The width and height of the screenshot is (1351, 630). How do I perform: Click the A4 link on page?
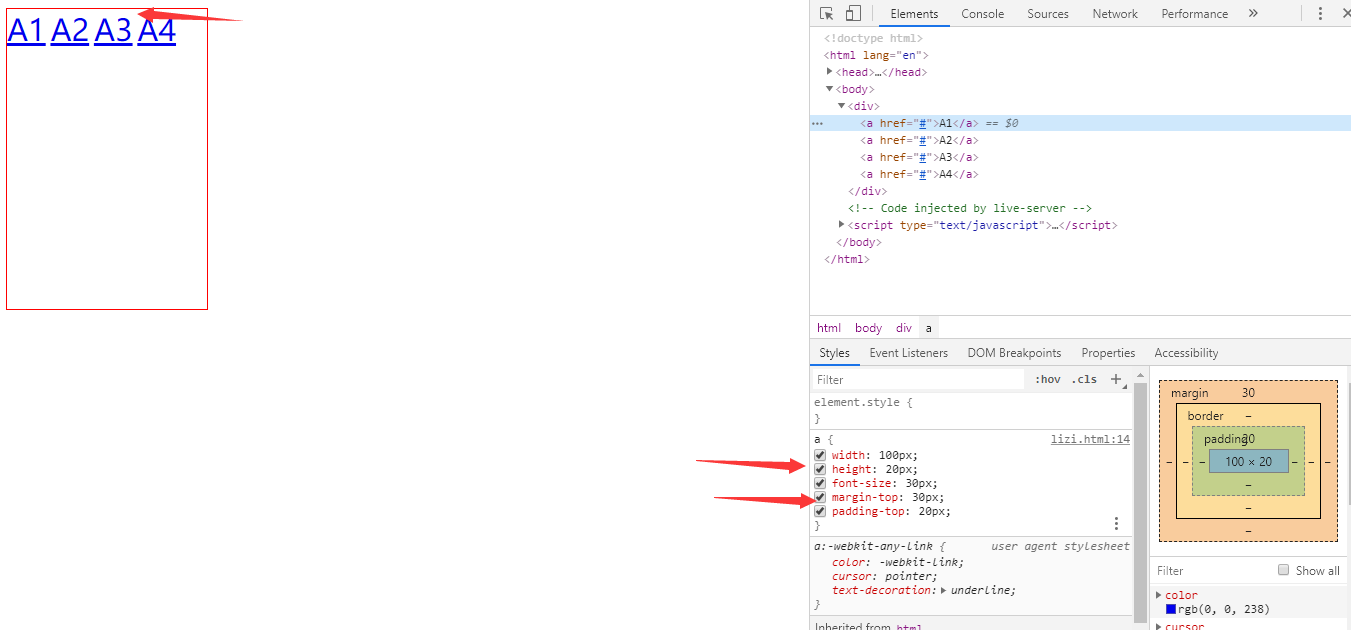[x=157, y=31]
